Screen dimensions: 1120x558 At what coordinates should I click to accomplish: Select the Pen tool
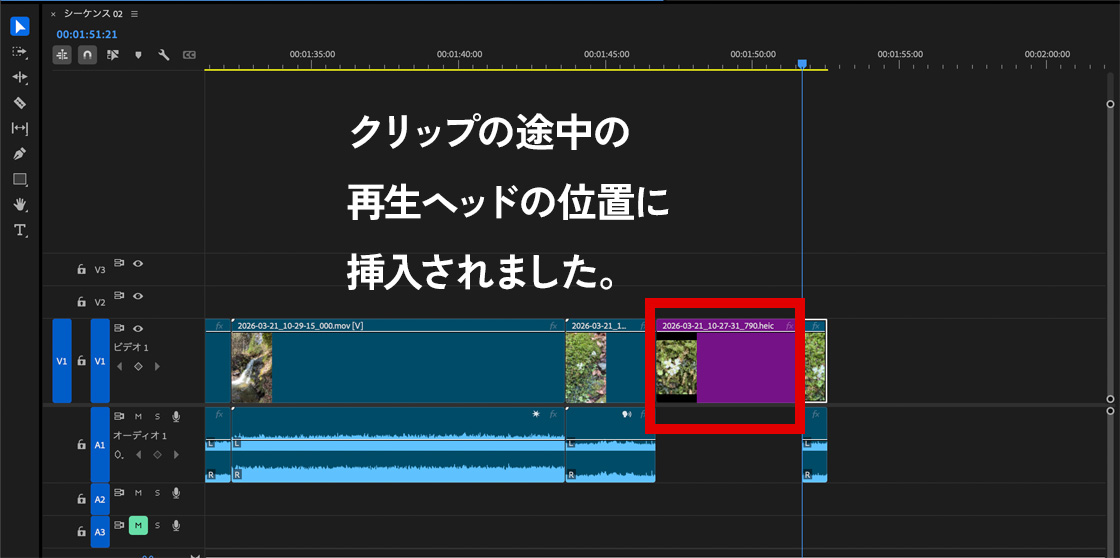coord(20,154)
